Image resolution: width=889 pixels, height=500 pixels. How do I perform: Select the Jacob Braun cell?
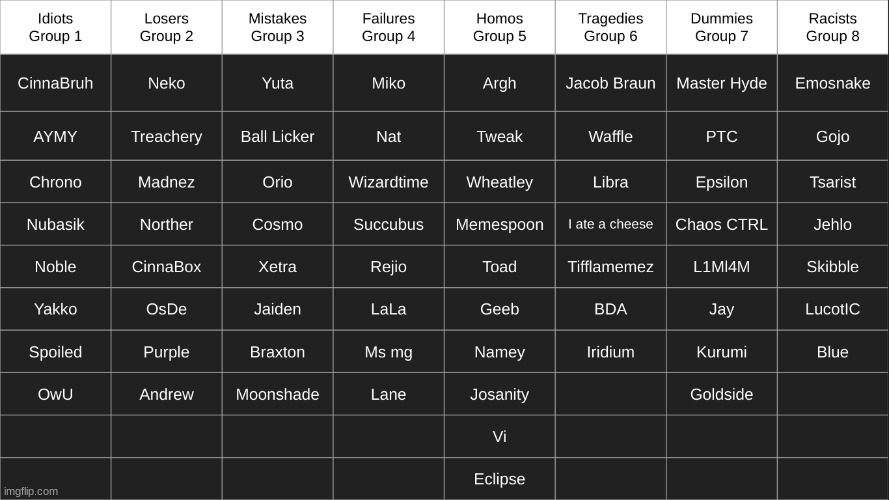point(611,83)
